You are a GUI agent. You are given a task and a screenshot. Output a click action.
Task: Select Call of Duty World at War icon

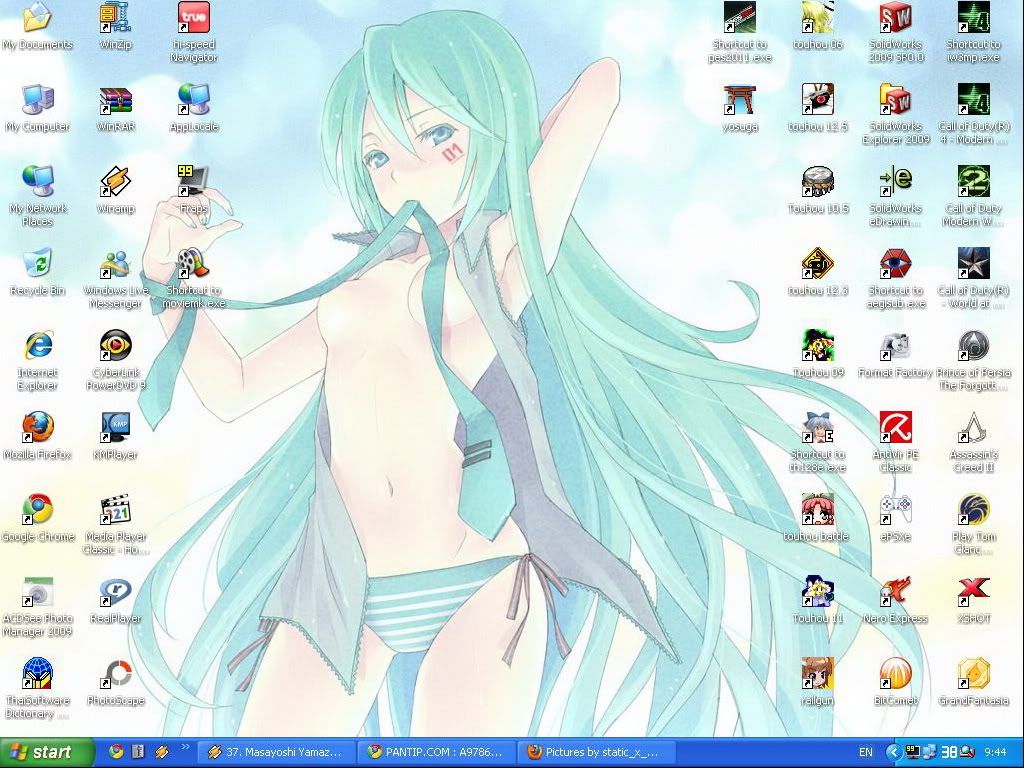(x=974, y=263)
